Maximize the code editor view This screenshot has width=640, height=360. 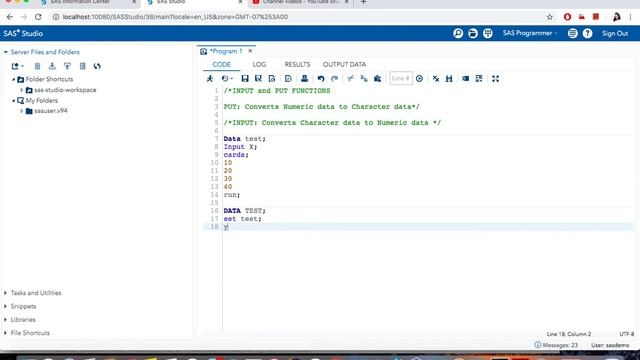click(496, 78)
